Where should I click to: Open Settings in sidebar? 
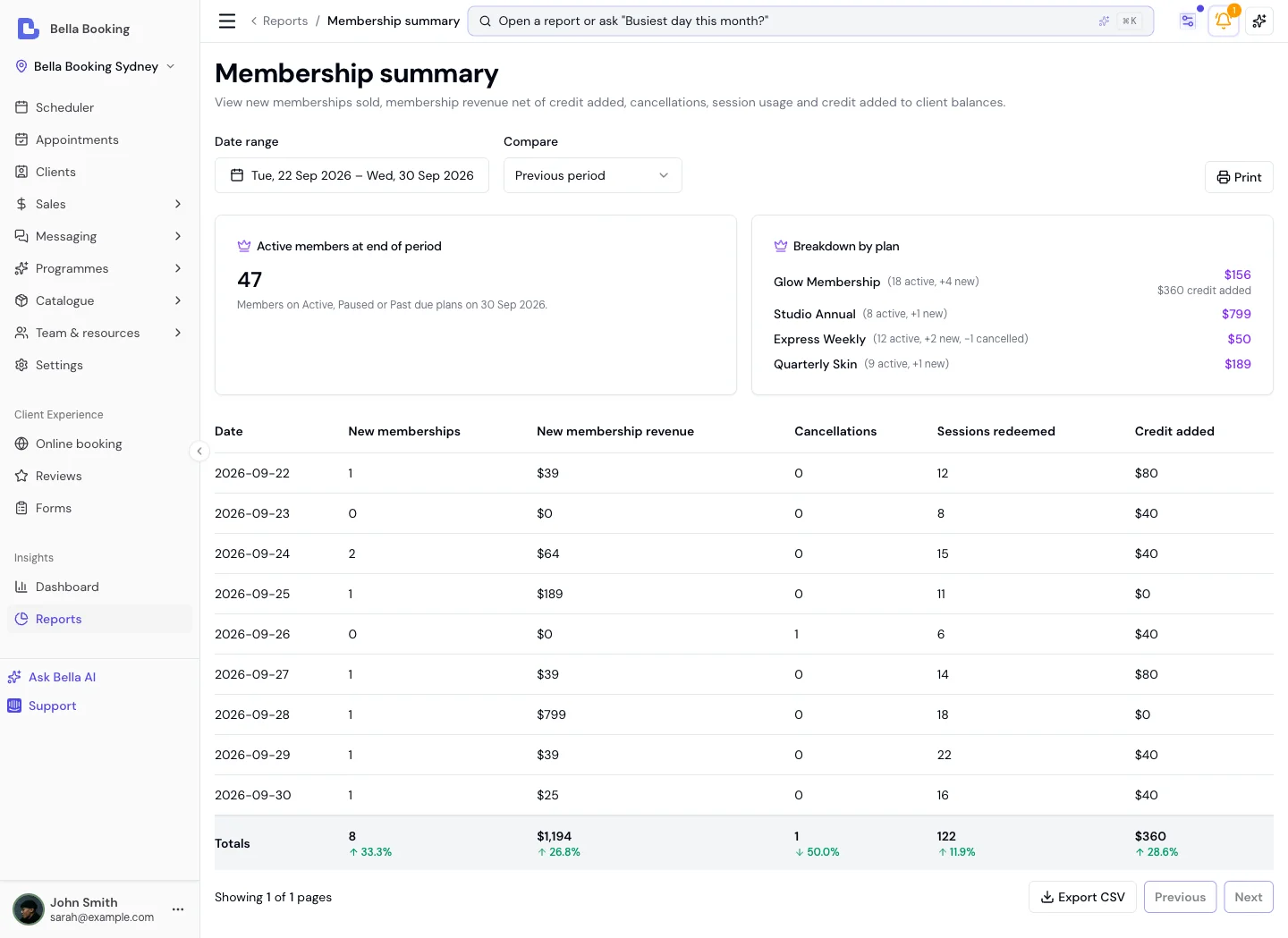tap(99, 365)
